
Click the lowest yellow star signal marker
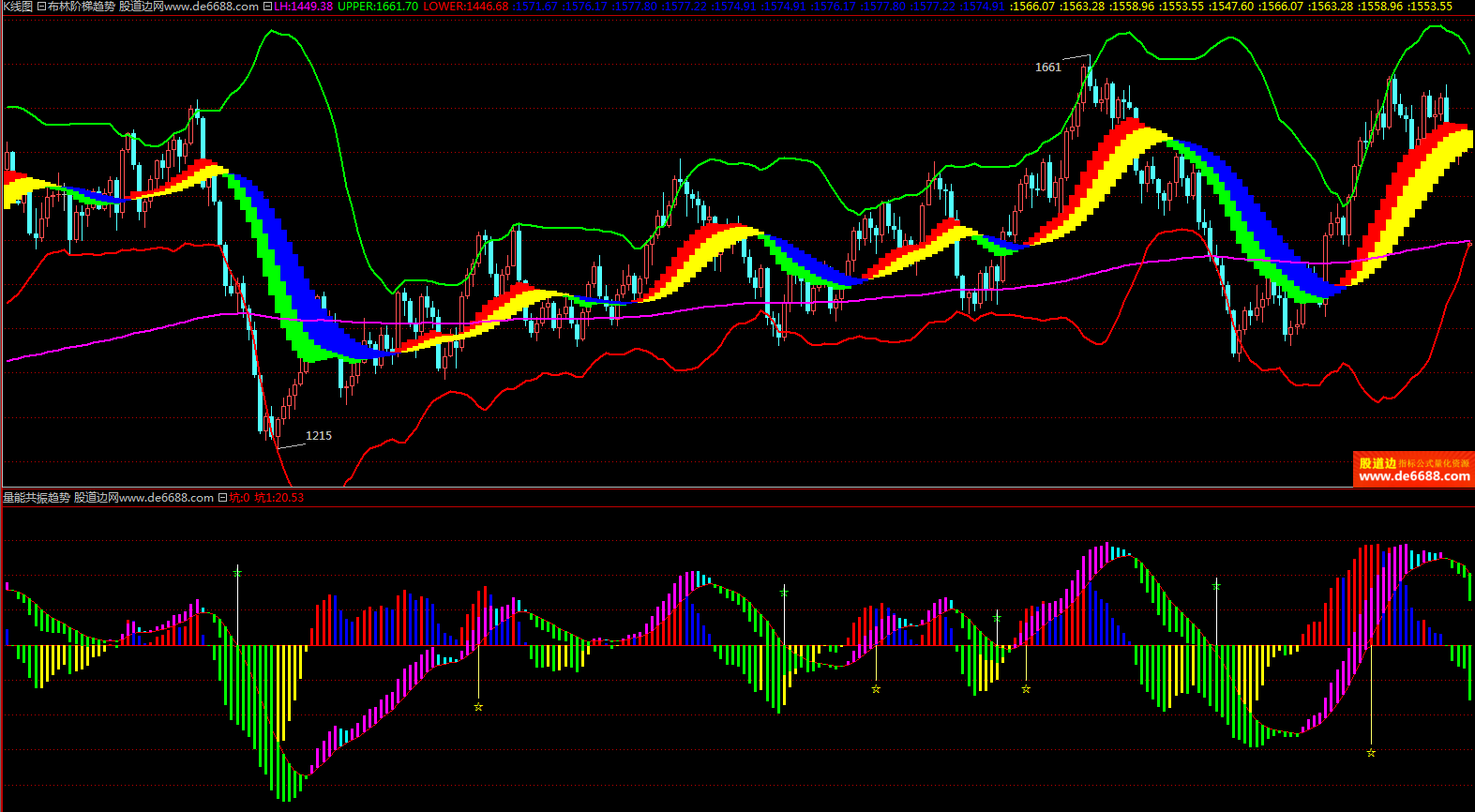click(1371, 753)
